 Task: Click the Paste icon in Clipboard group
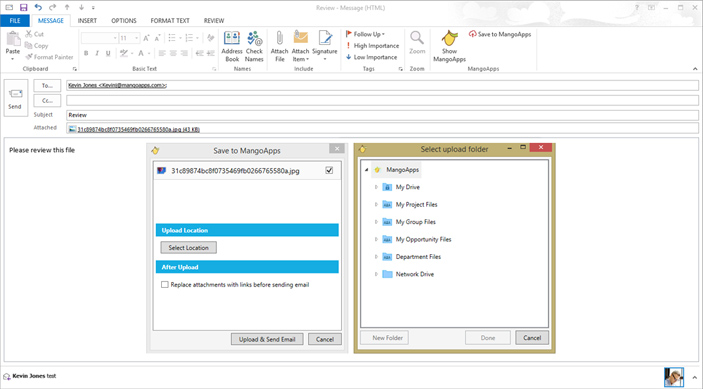pos(13,40)
